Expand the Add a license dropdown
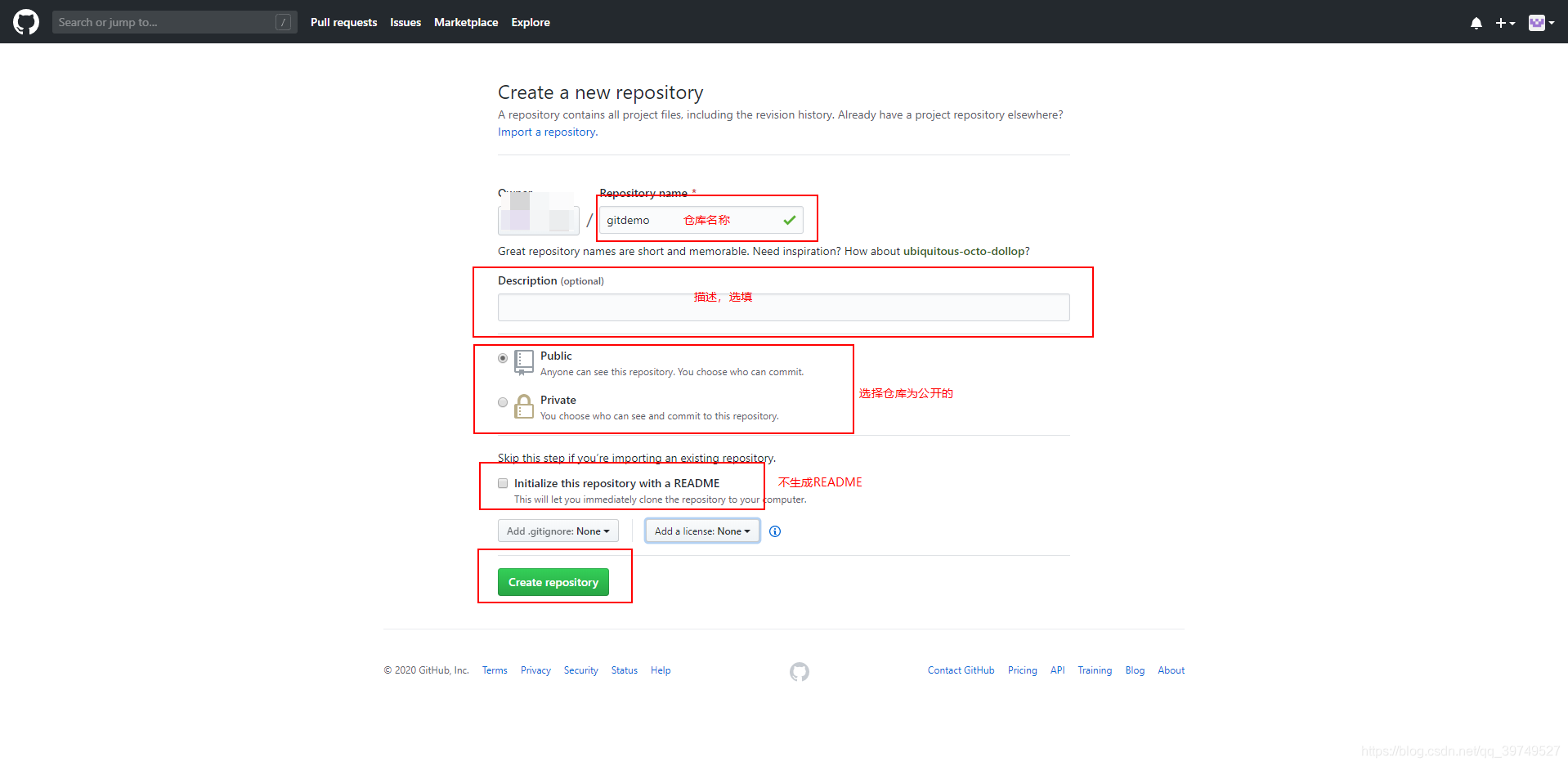Screen dimensions: 1568x766 [x=702, y=531]
